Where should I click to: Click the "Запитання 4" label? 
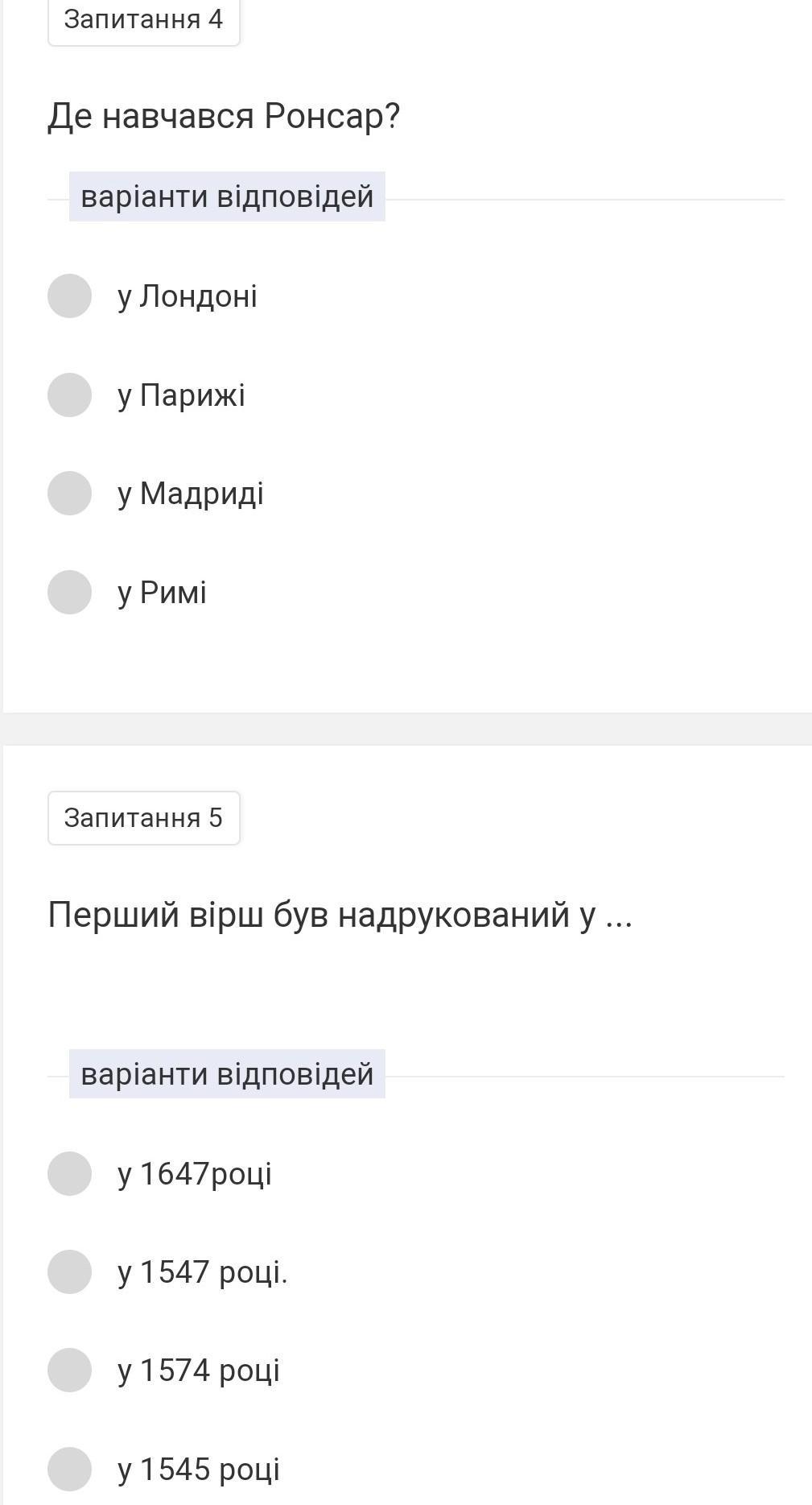[143, 19]
